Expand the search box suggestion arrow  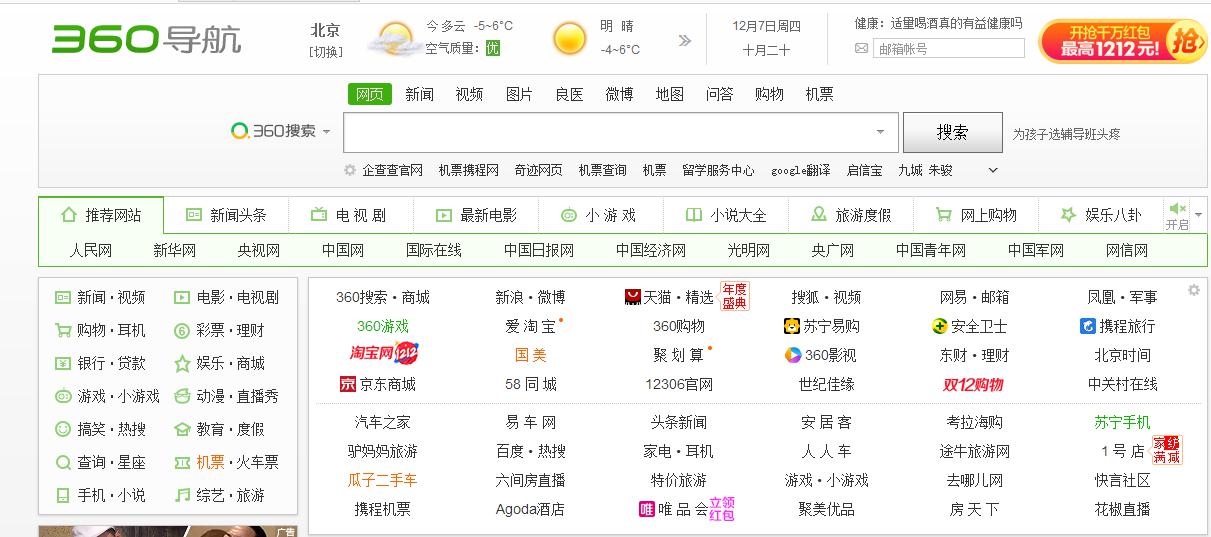point(880,132)
